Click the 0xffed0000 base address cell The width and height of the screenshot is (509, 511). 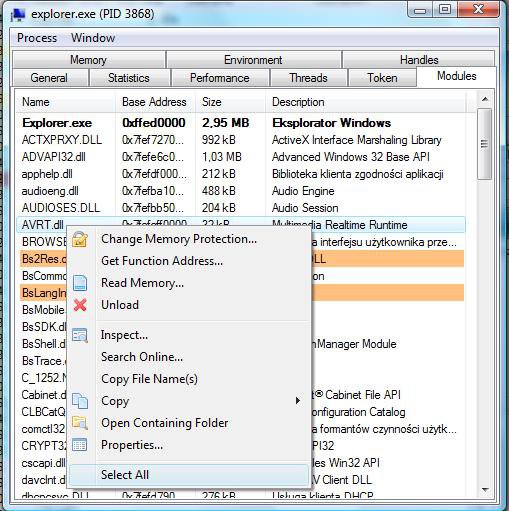point(154,123)
